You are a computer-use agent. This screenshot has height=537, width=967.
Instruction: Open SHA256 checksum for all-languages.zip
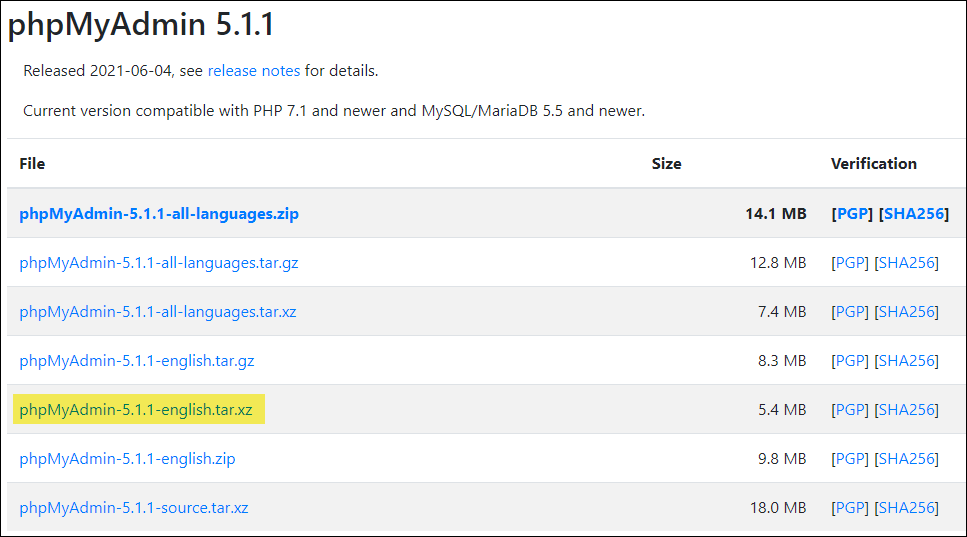(x=914, y=214)
